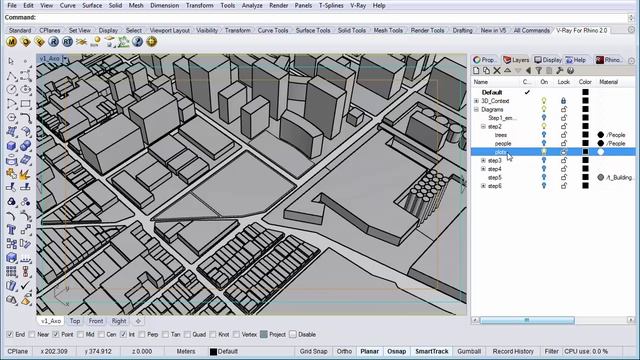Click the move to parent left-arrow icon
The height and width of the screenshot is (360, 640).
pyautogui.click(x=528, y=71)
